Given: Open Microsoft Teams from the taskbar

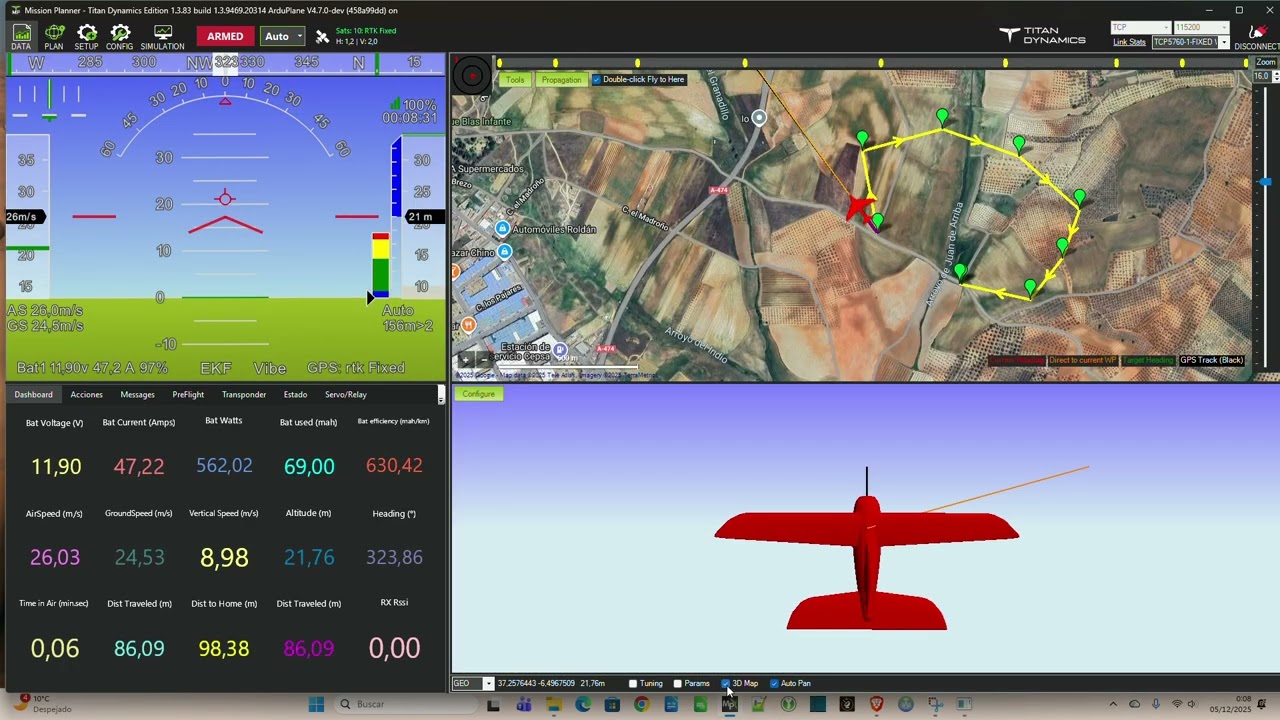Looking at the screenshot, I should click(x=524, y=704).
